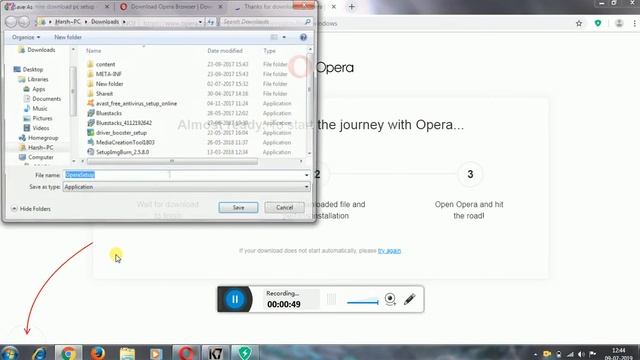Image resolution: width=640 pixels, height=360 pixels.
Task: Open the network signal tray icon
Action: [x=570, y=354]
